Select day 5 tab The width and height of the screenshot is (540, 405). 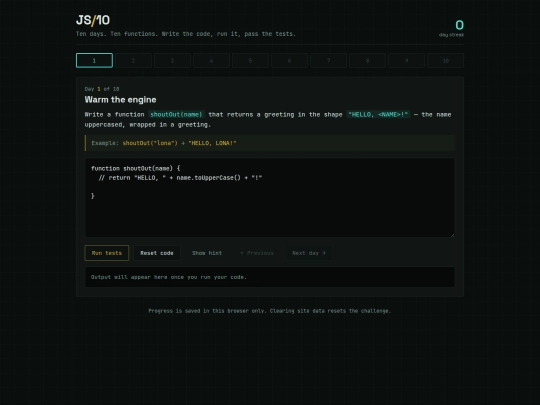click(x=250, y=61)
